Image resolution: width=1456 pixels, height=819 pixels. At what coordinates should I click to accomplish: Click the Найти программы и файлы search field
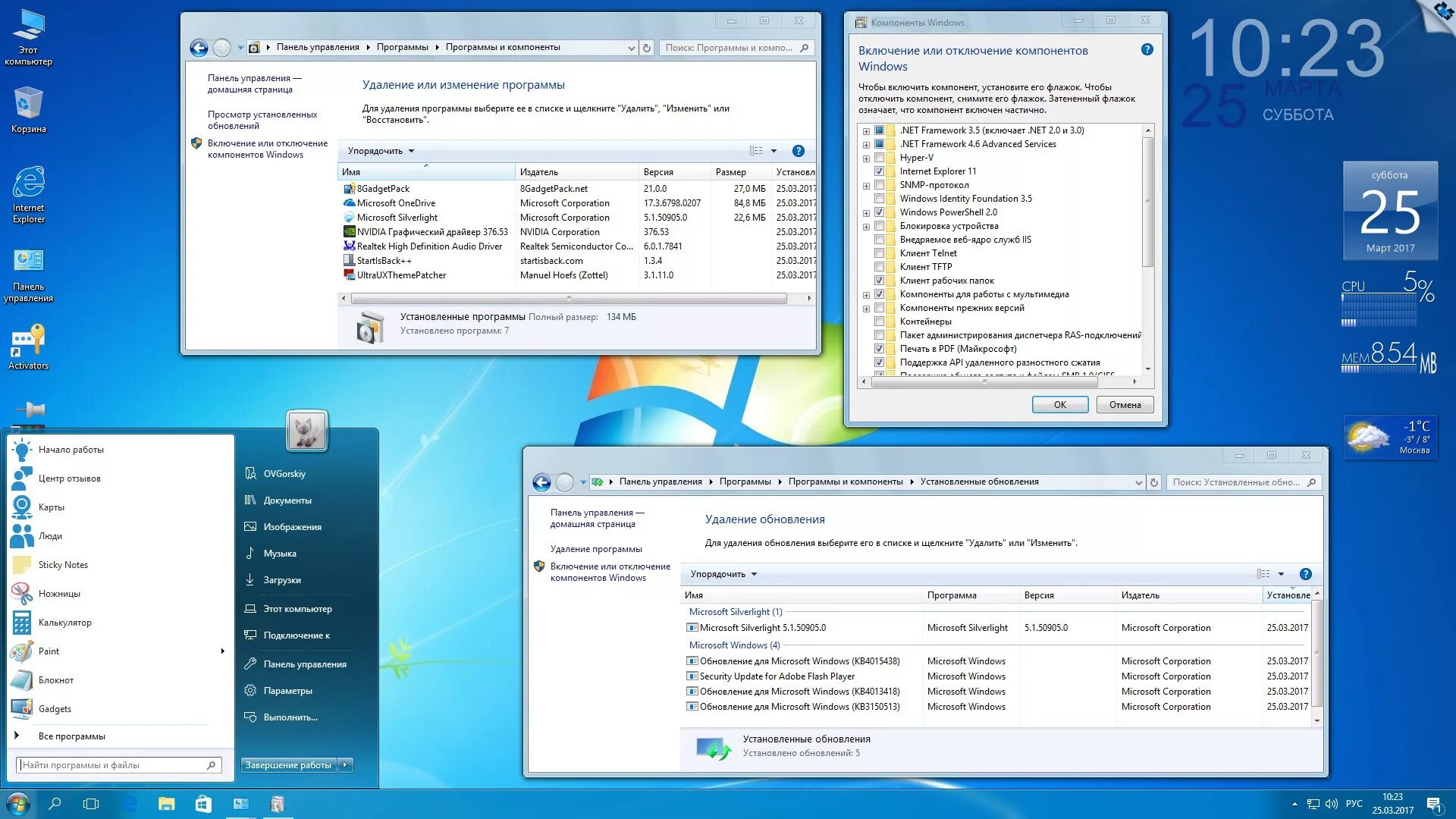pos(114,765)
